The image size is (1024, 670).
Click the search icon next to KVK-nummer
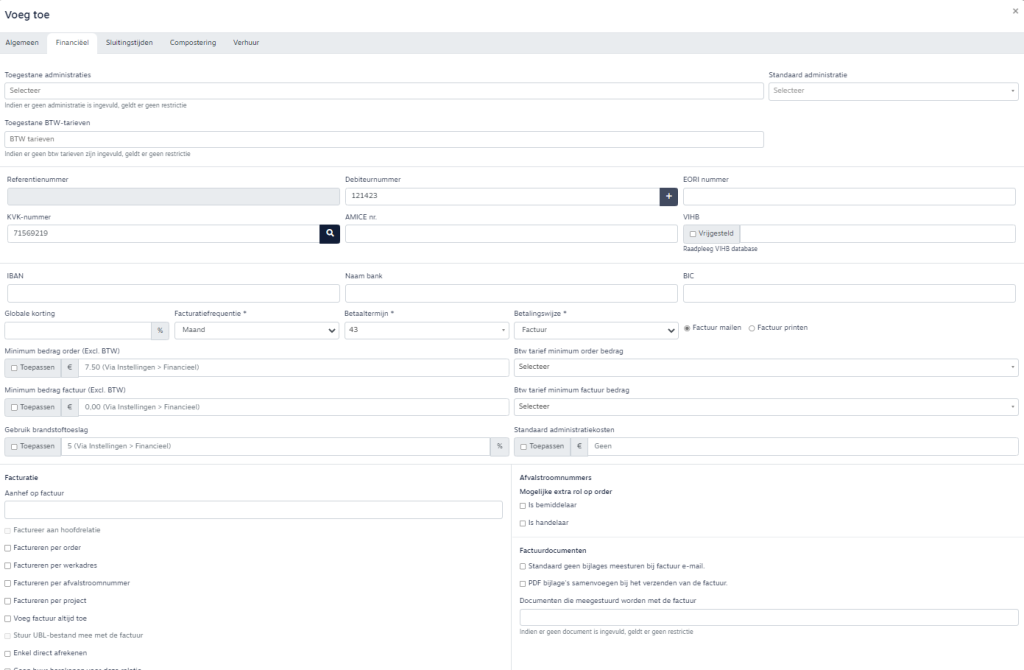(x=330, y=233)
